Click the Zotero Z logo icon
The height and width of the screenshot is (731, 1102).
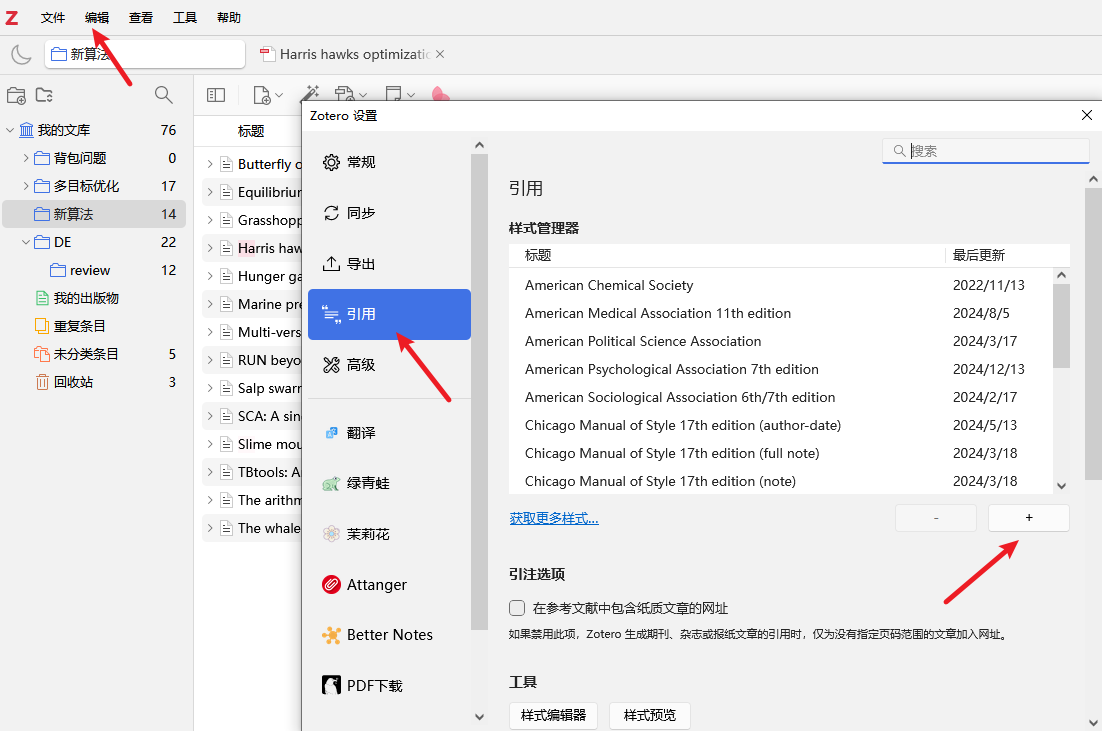click(12, 18)
